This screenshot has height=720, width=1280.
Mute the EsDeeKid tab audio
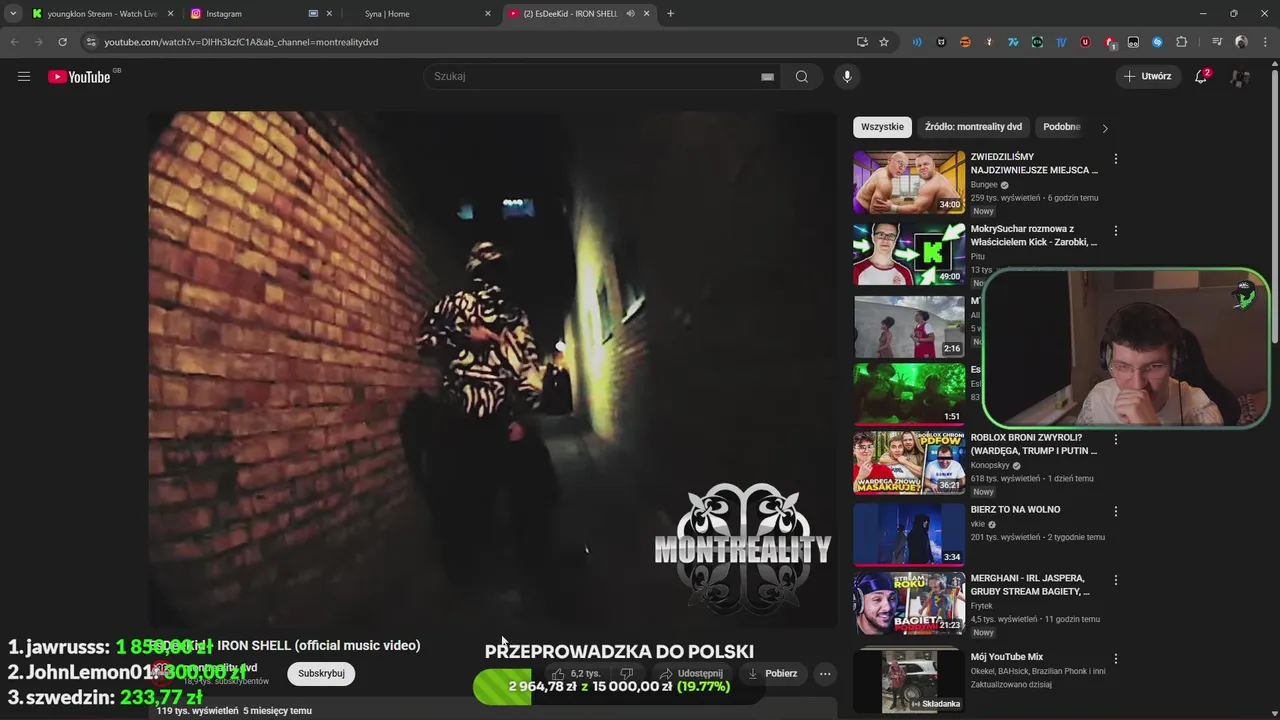(630, 14)
